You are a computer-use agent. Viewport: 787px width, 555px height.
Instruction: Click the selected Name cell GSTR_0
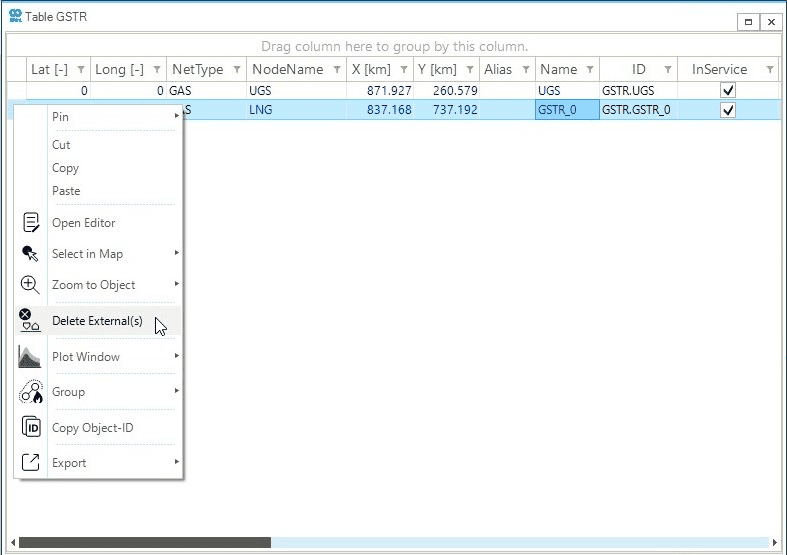[x=567, y=110]
